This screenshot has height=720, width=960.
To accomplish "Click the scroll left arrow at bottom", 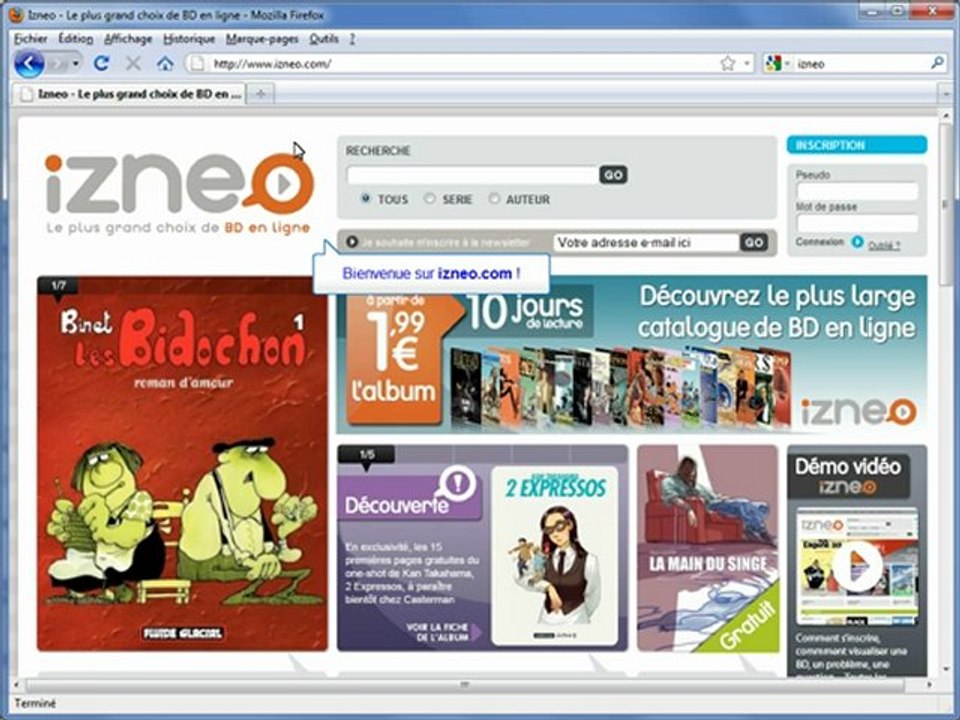I will (x=17, y=684).
